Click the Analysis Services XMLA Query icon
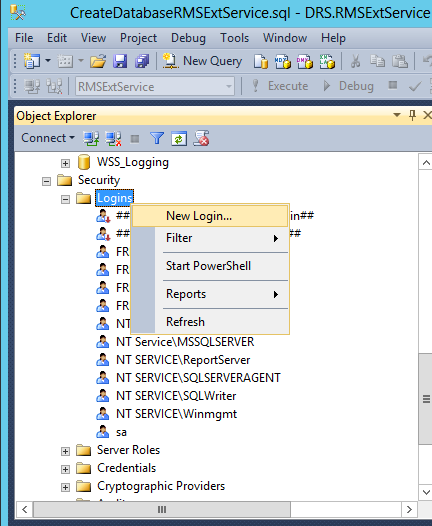 tap(327, 62)
